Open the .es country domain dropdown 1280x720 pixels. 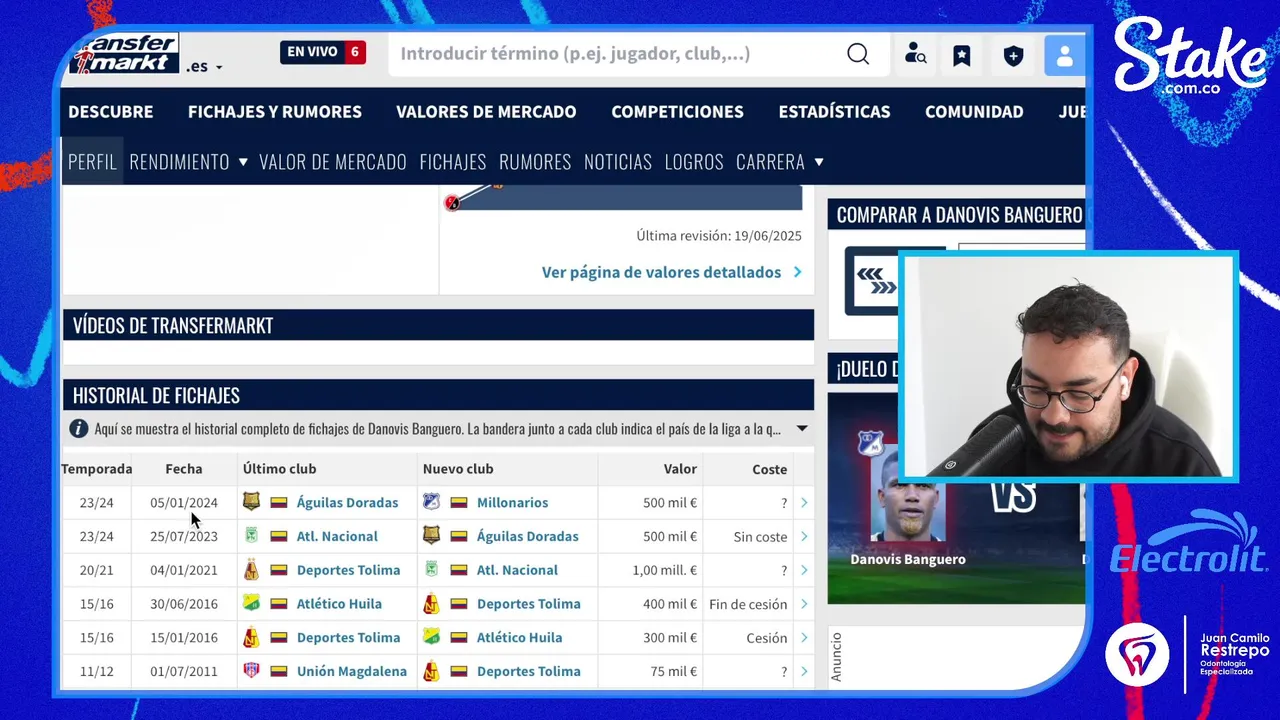point(204,66)
